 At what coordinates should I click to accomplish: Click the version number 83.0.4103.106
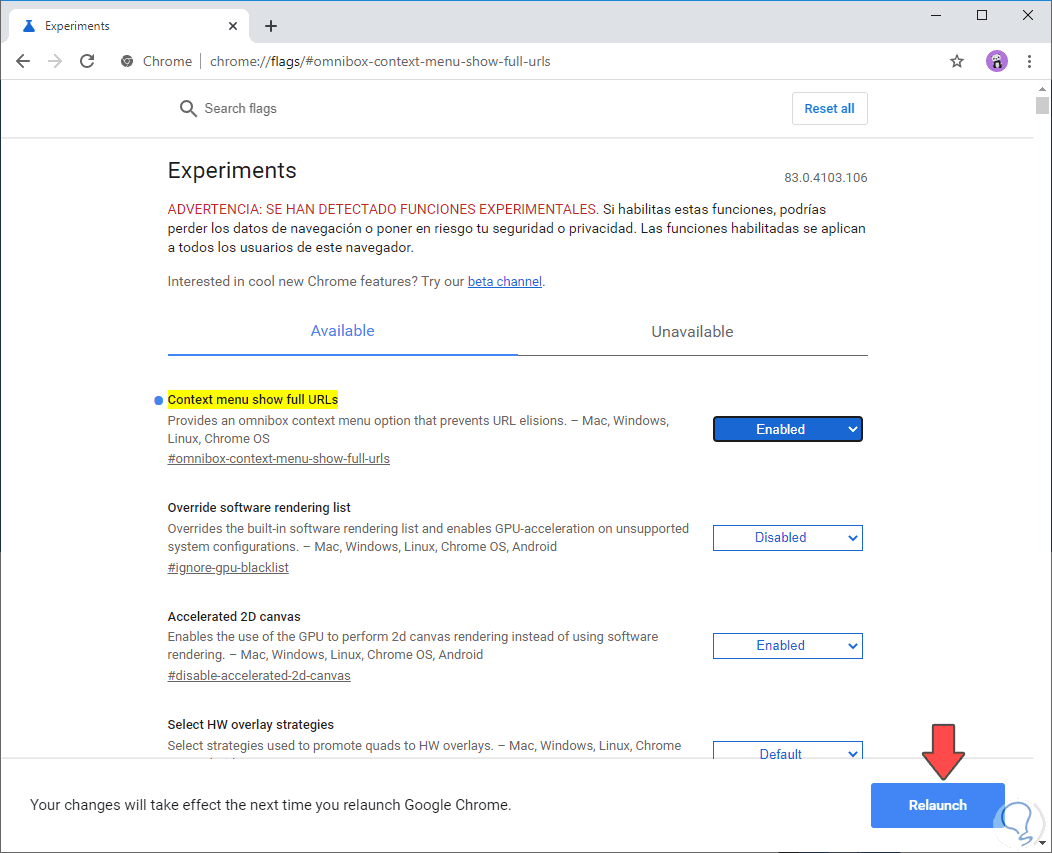click(x=826, y=178)
